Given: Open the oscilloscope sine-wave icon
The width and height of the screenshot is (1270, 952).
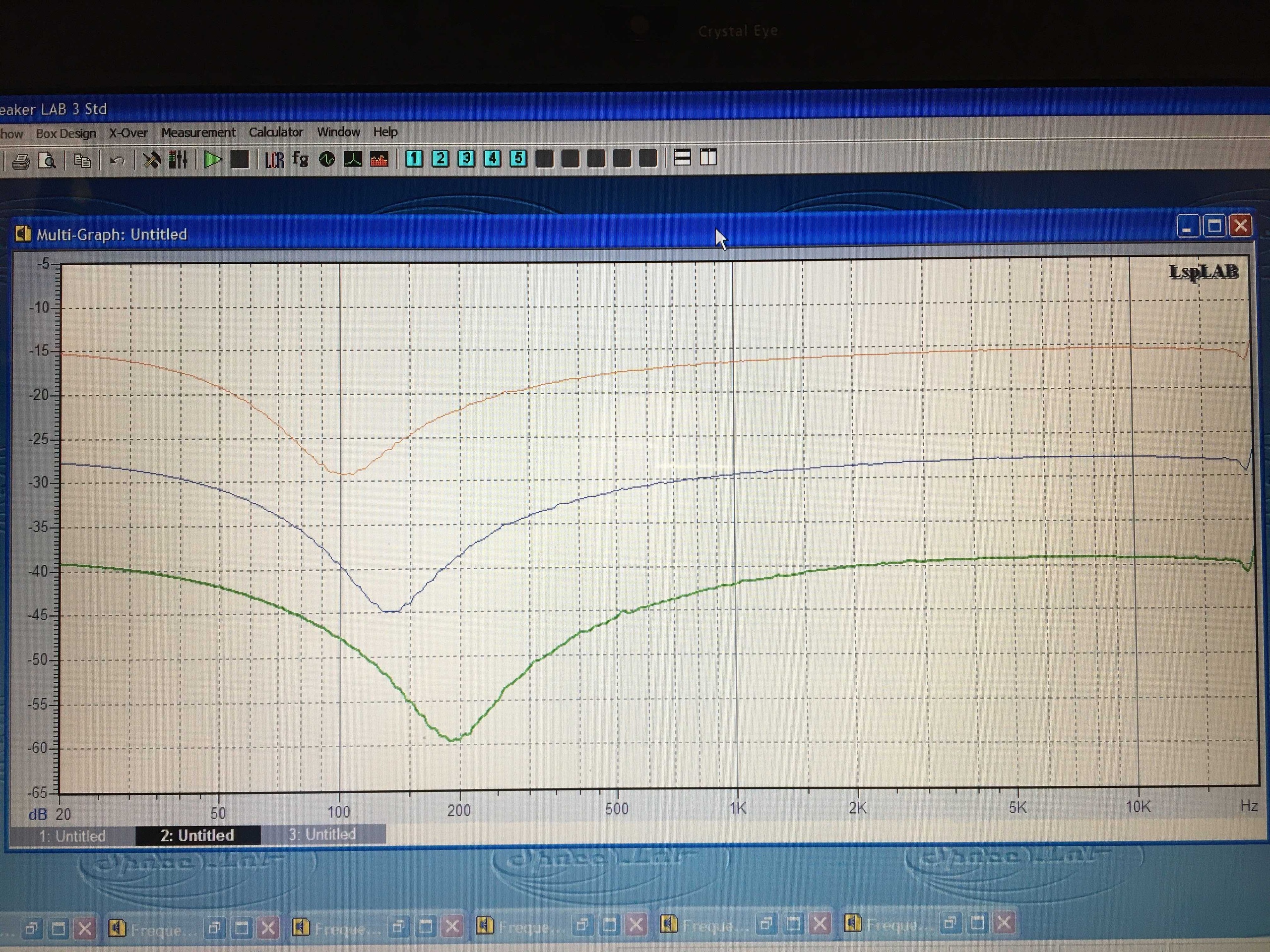Looking at the screenshot, I should [327, 159].
